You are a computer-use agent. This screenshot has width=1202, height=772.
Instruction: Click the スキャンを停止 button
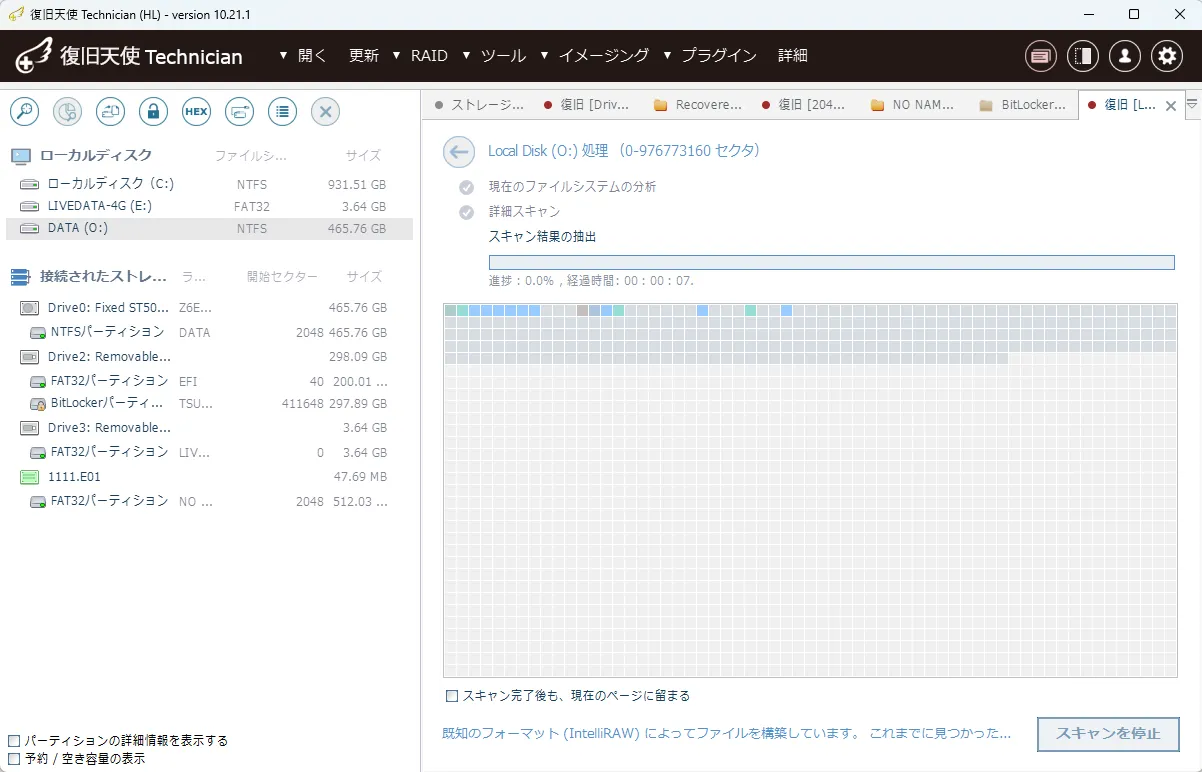[1108, 734]
